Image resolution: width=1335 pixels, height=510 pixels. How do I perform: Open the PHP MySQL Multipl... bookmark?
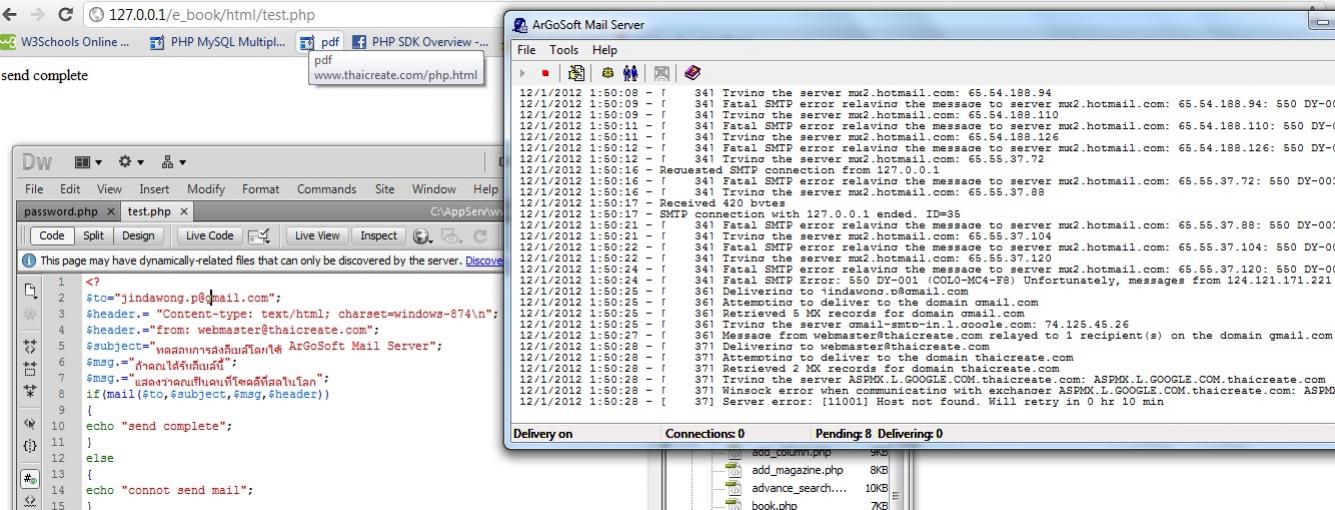(x=216, y=42)
